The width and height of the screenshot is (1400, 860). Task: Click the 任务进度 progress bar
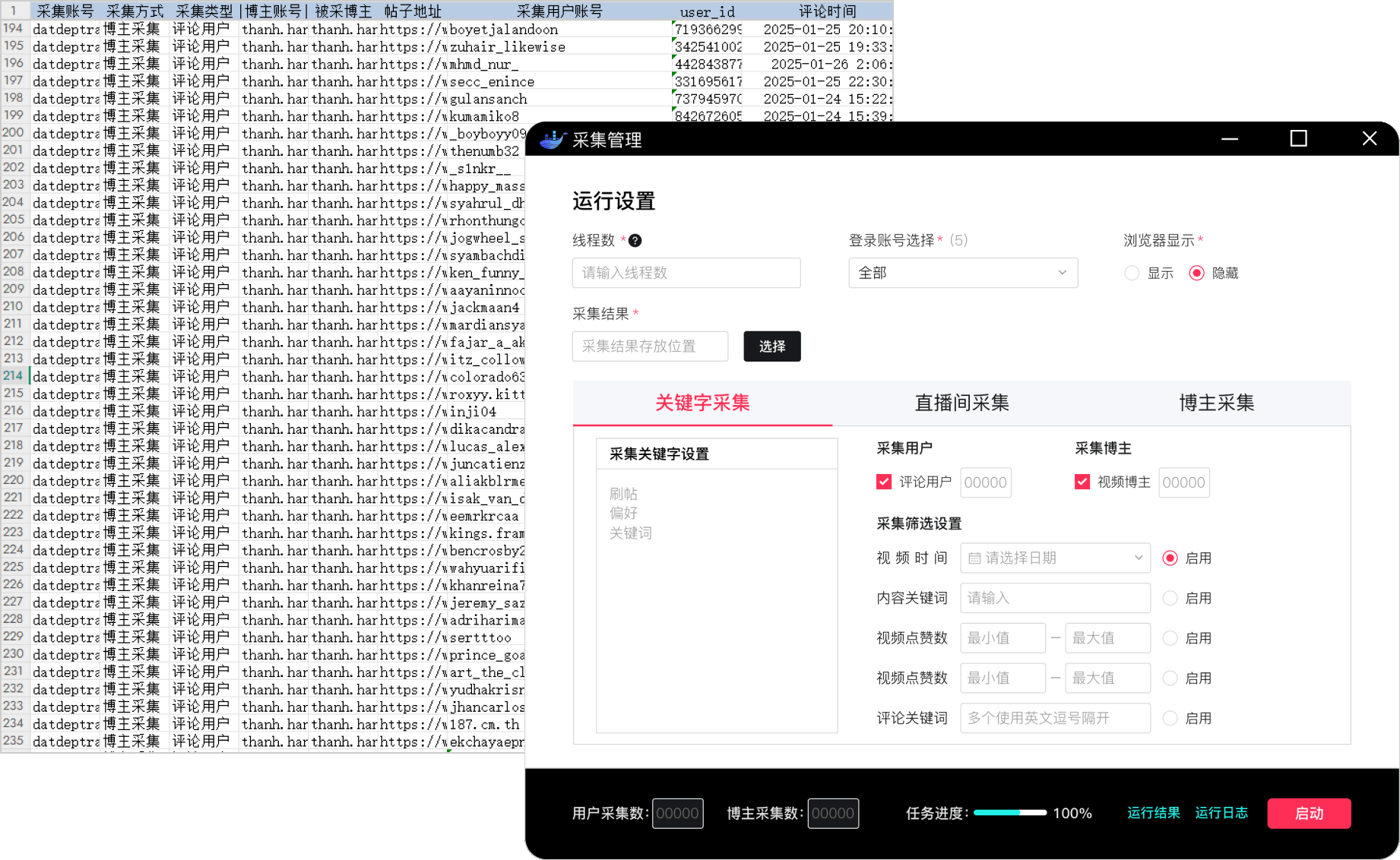click(1009, 814)
